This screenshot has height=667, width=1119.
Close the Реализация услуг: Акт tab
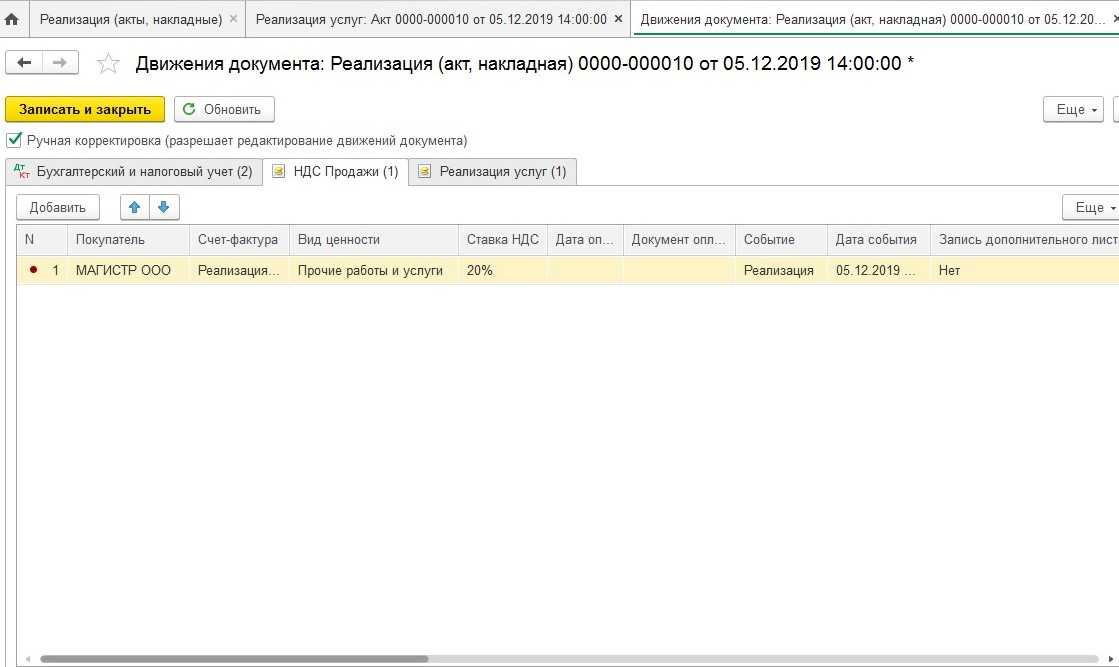(x=618, y=19)
